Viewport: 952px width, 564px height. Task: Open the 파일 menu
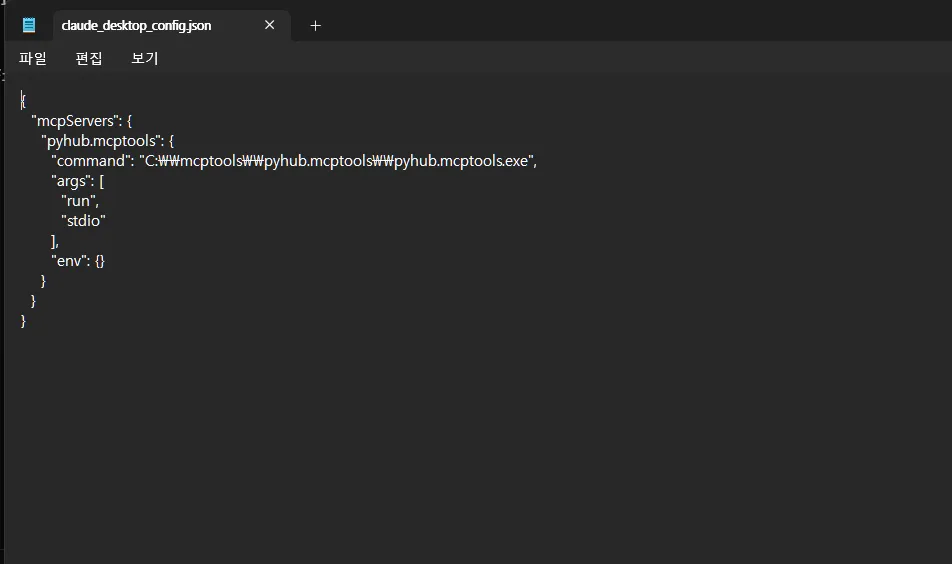32,58
